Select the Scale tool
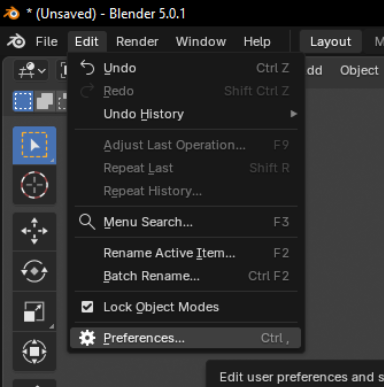The width and height of the screenshot is (384, 387). tap(34, 311)
